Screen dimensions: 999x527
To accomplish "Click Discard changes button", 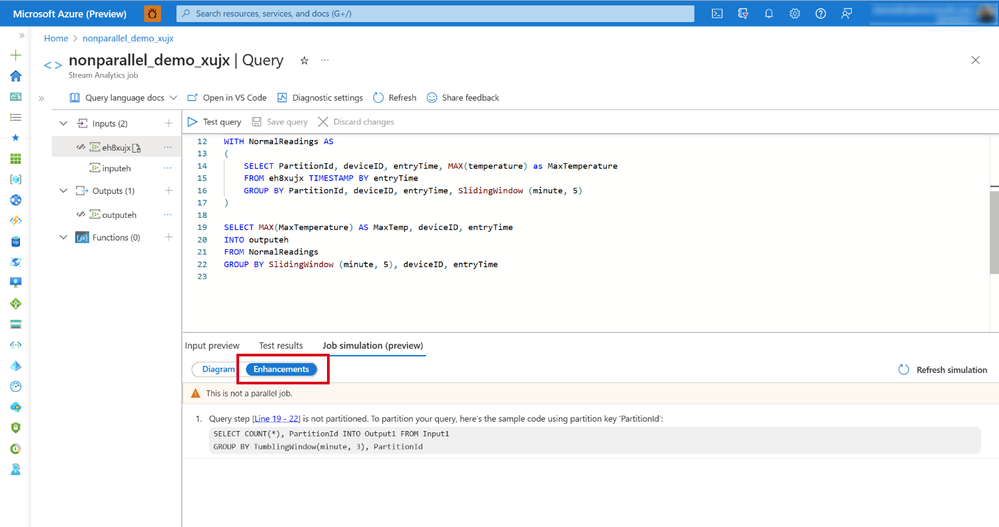I will (x=356, y=122).
